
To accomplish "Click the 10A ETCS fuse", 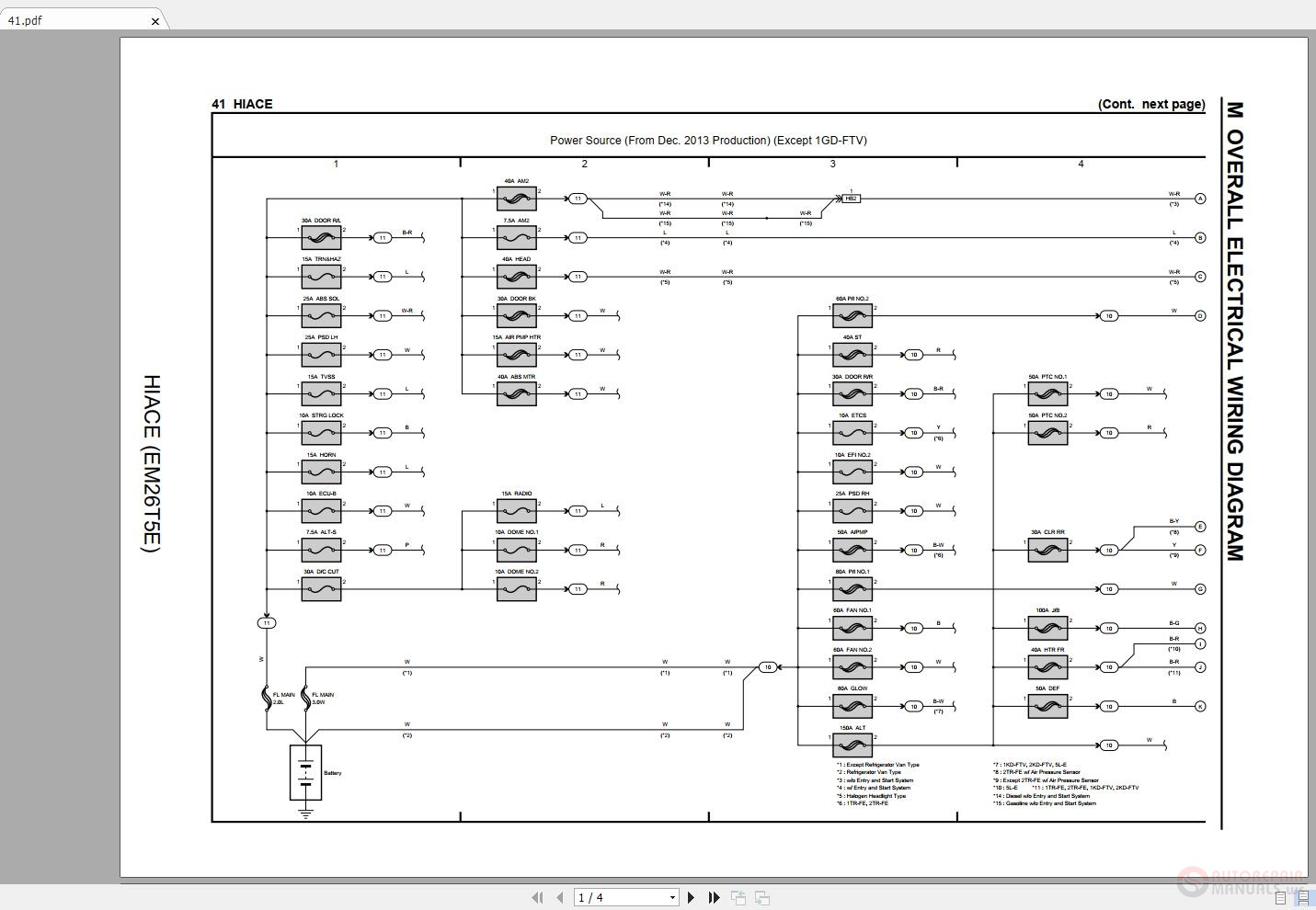I will click(853, 433).
